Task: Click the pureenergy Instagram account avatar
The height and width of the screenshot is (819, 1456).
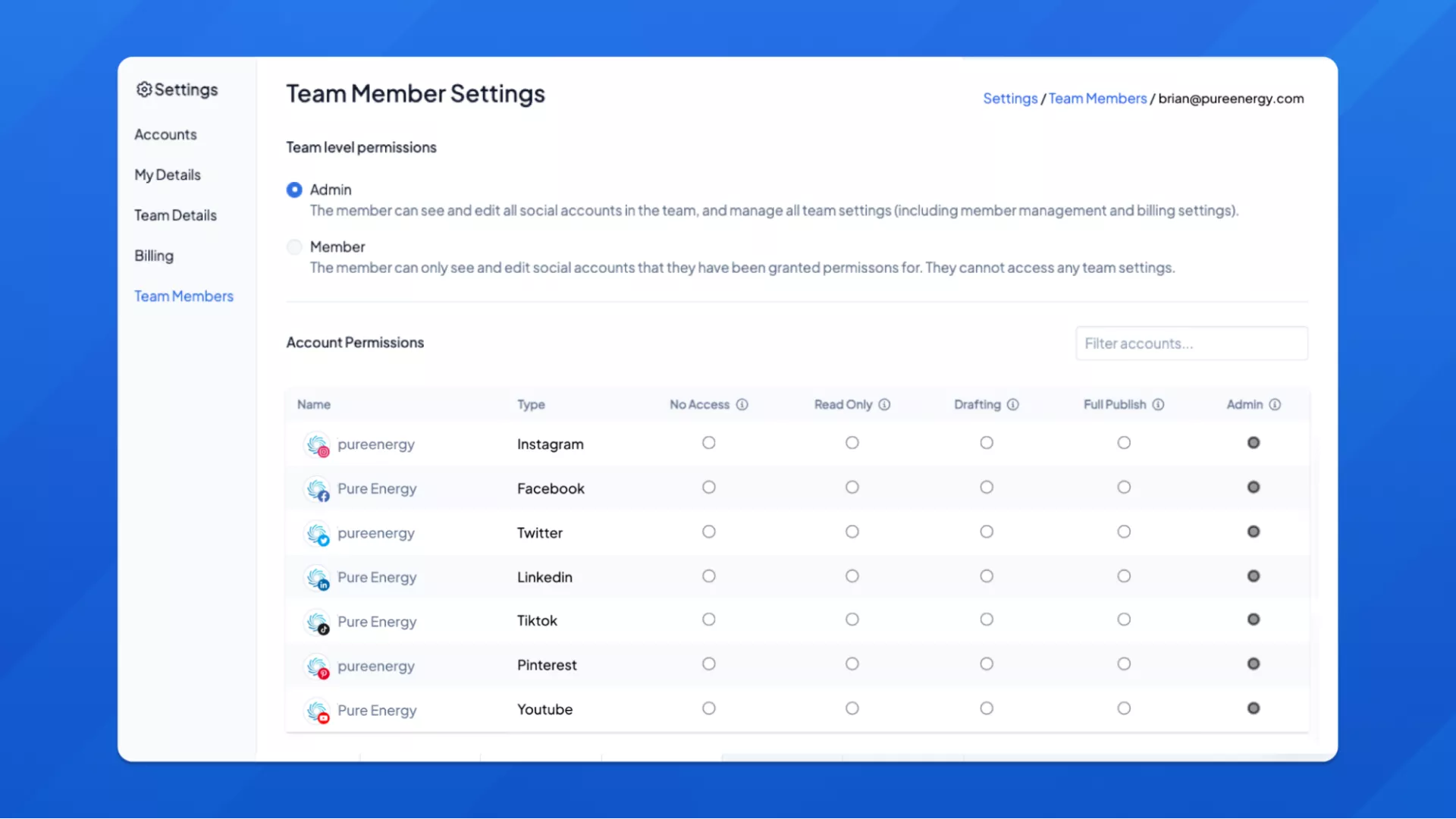Action: [317, 444]
